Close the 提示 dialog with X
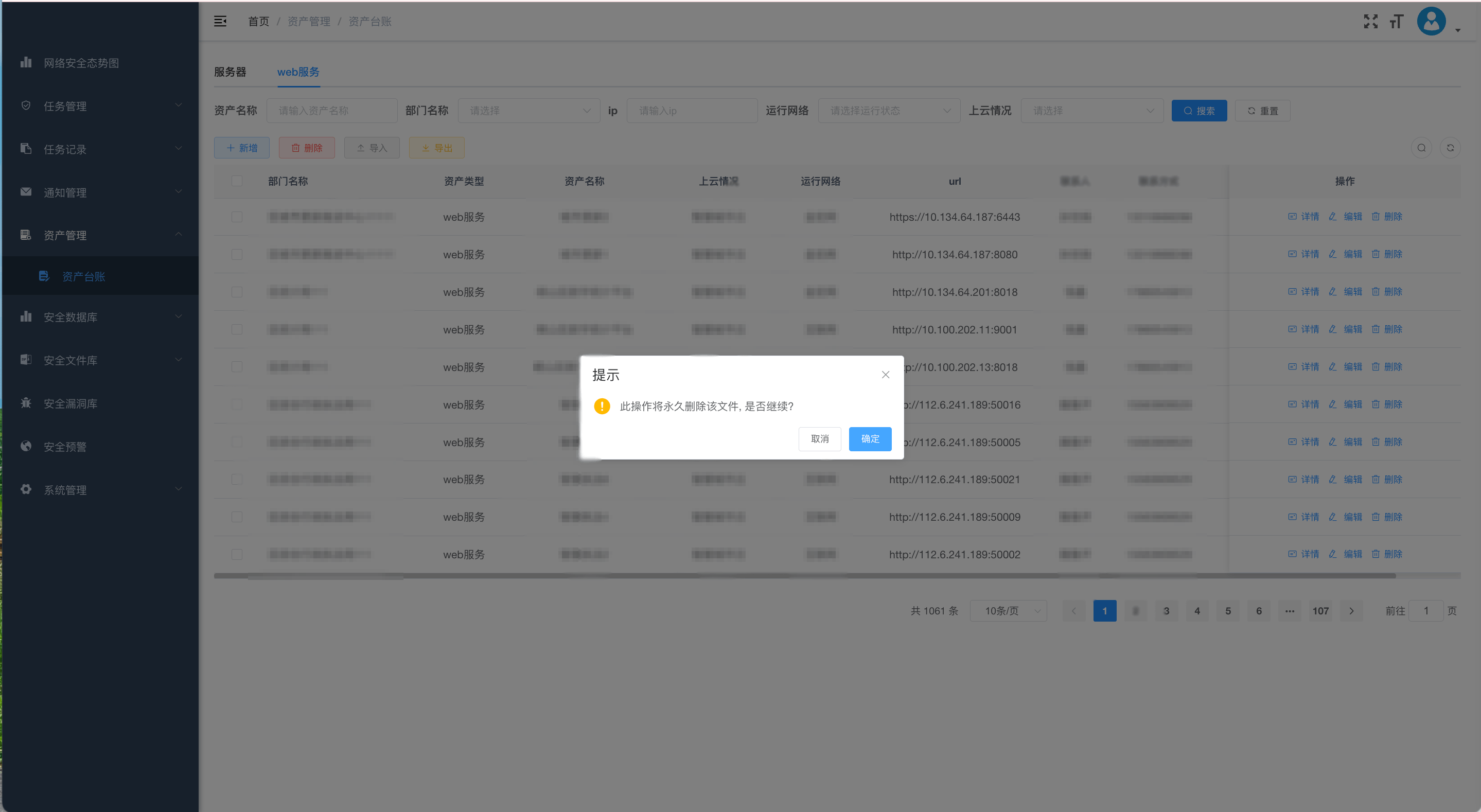This screenshot has width=1481, height=812. click(886, 375)
